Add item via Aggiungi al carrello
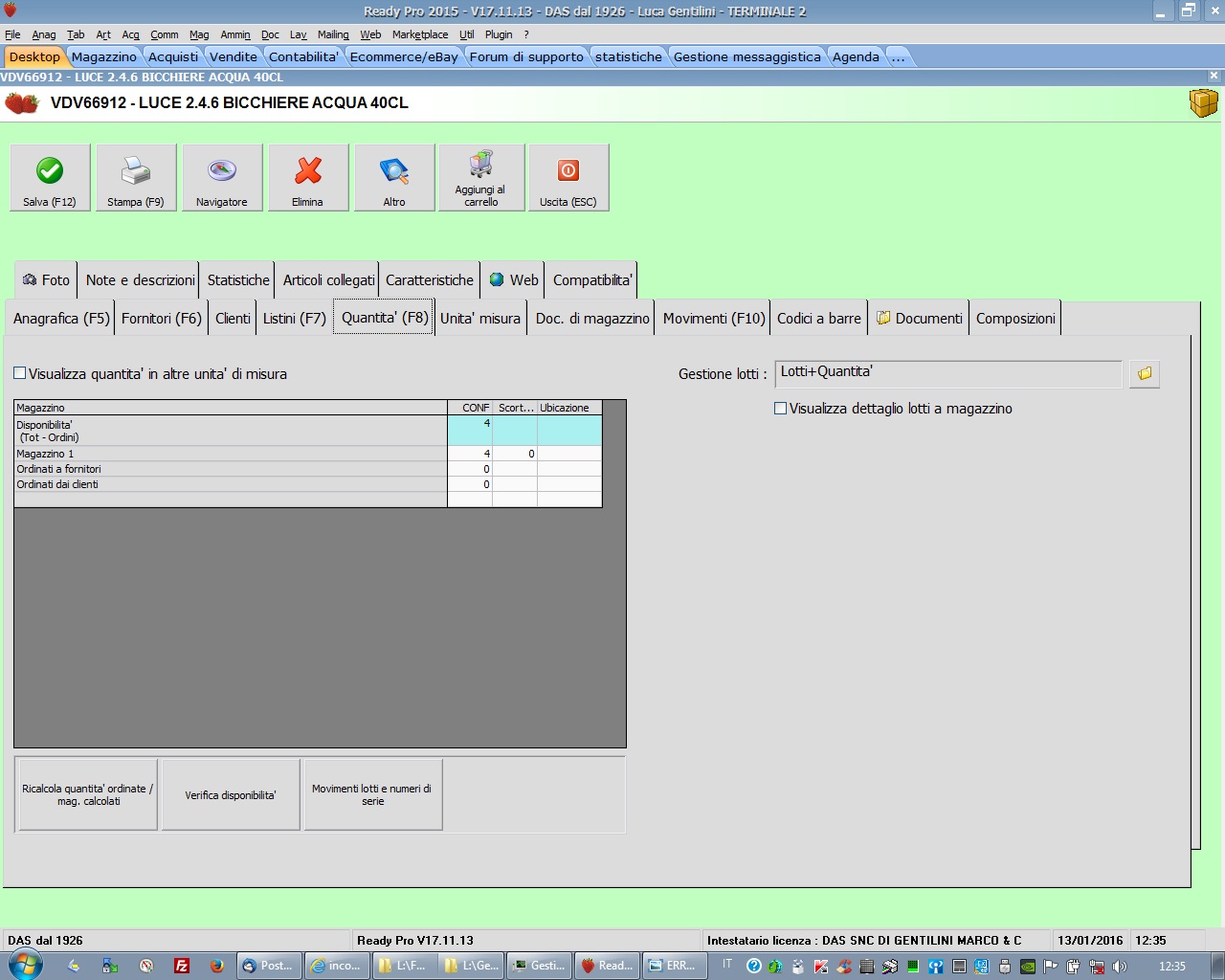This screenshot has width=1225, height=980. [x=481, y=177]
